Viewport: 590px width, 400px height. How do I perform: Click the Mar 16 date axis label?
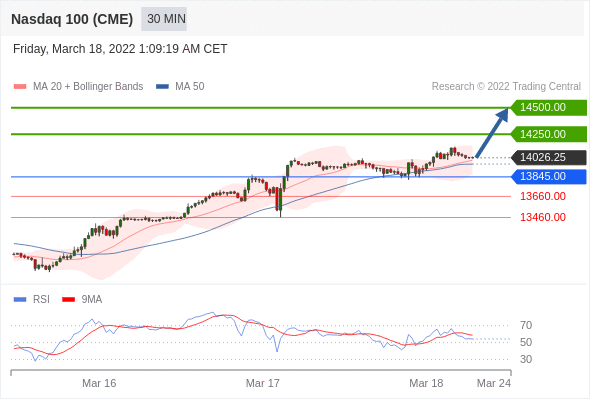pos(99,383)
